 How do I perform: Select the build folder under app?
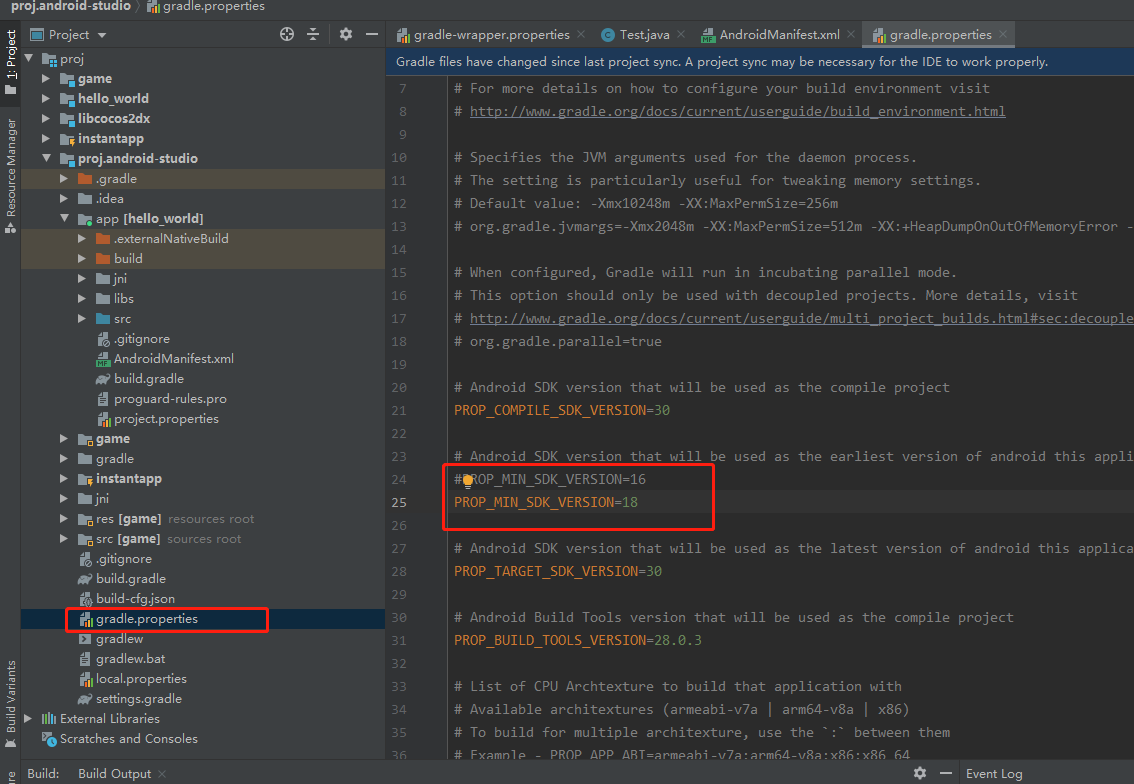pos(127,258)
